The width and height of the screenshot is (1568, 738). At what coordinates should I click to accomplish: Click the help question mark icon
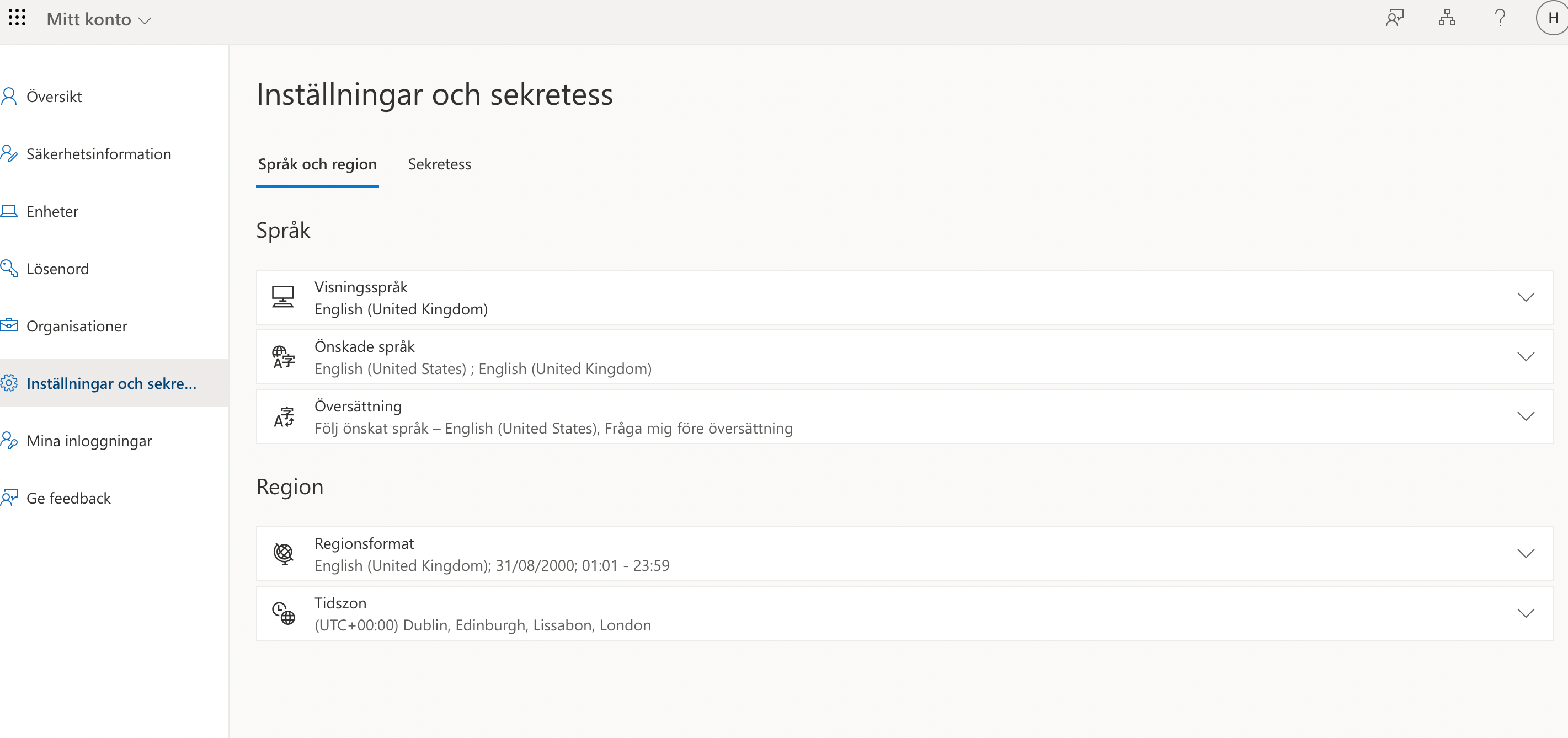1500,18
